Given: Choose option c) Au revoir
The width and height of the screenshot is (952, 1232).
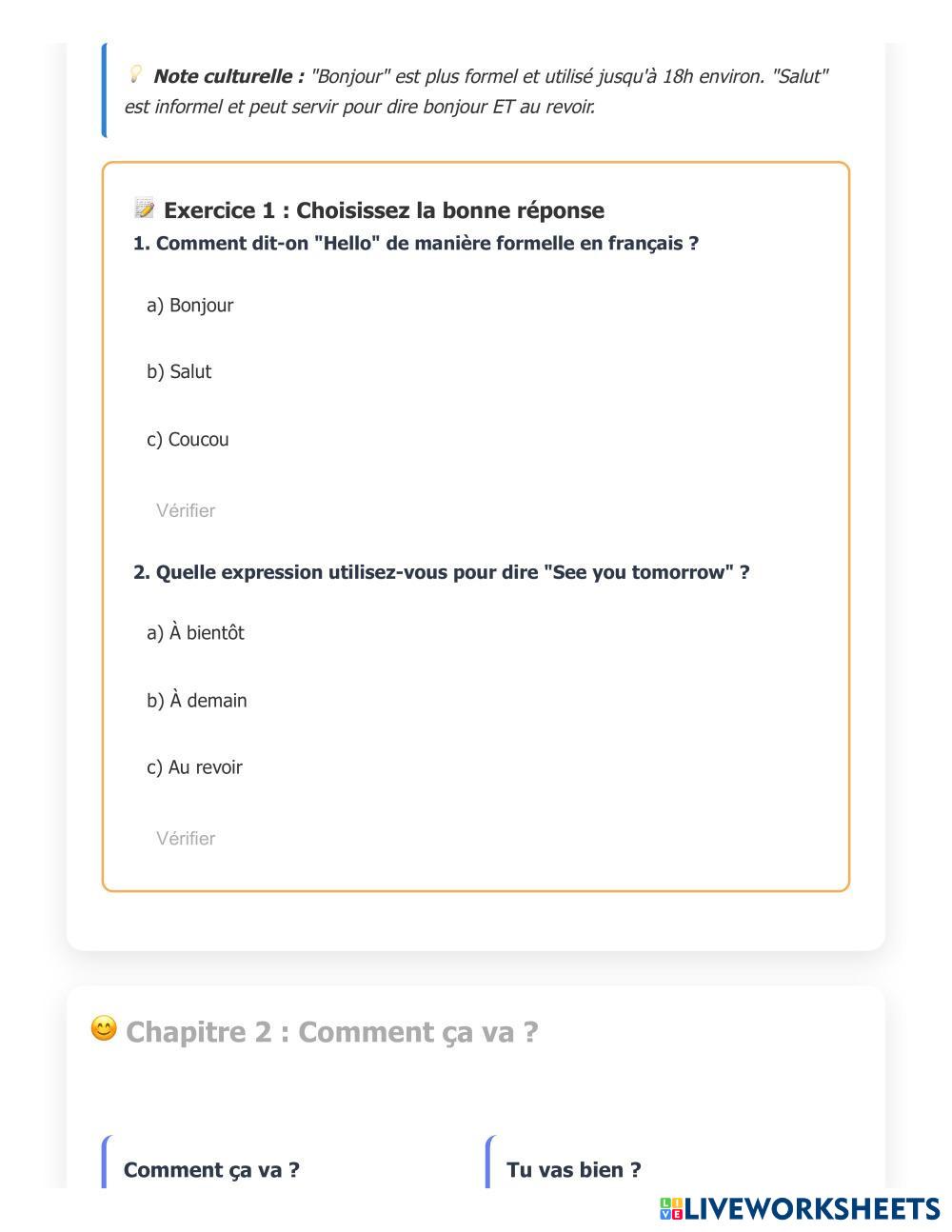Looking at the screenshot, I should [x=194, y=767].
